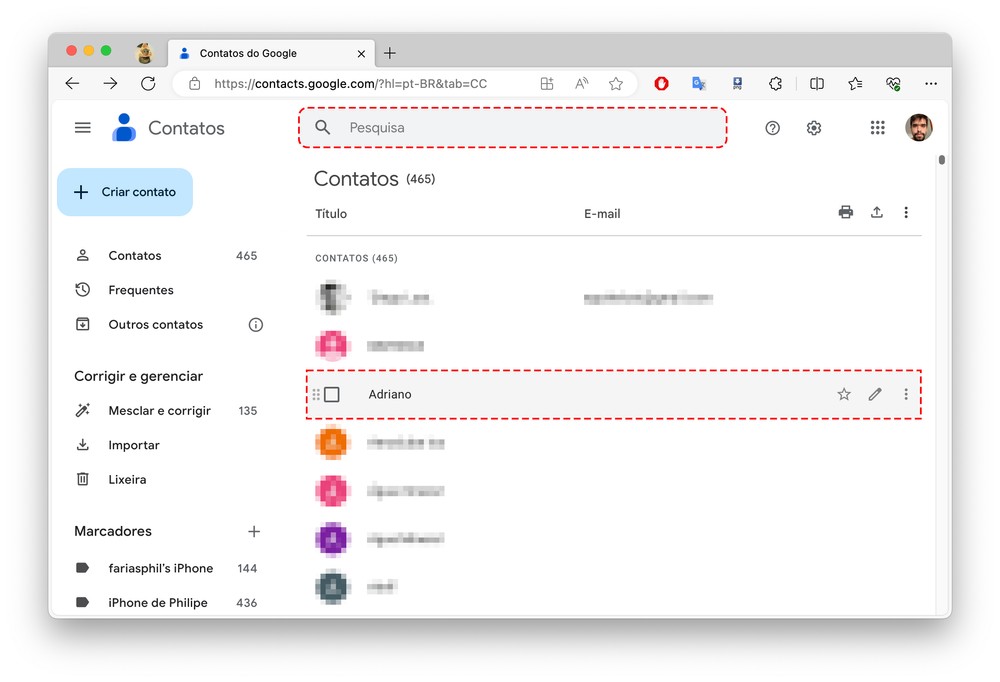Viewport: 1000px width, 682px height.
Task: Reload the page
Action: 148,84
